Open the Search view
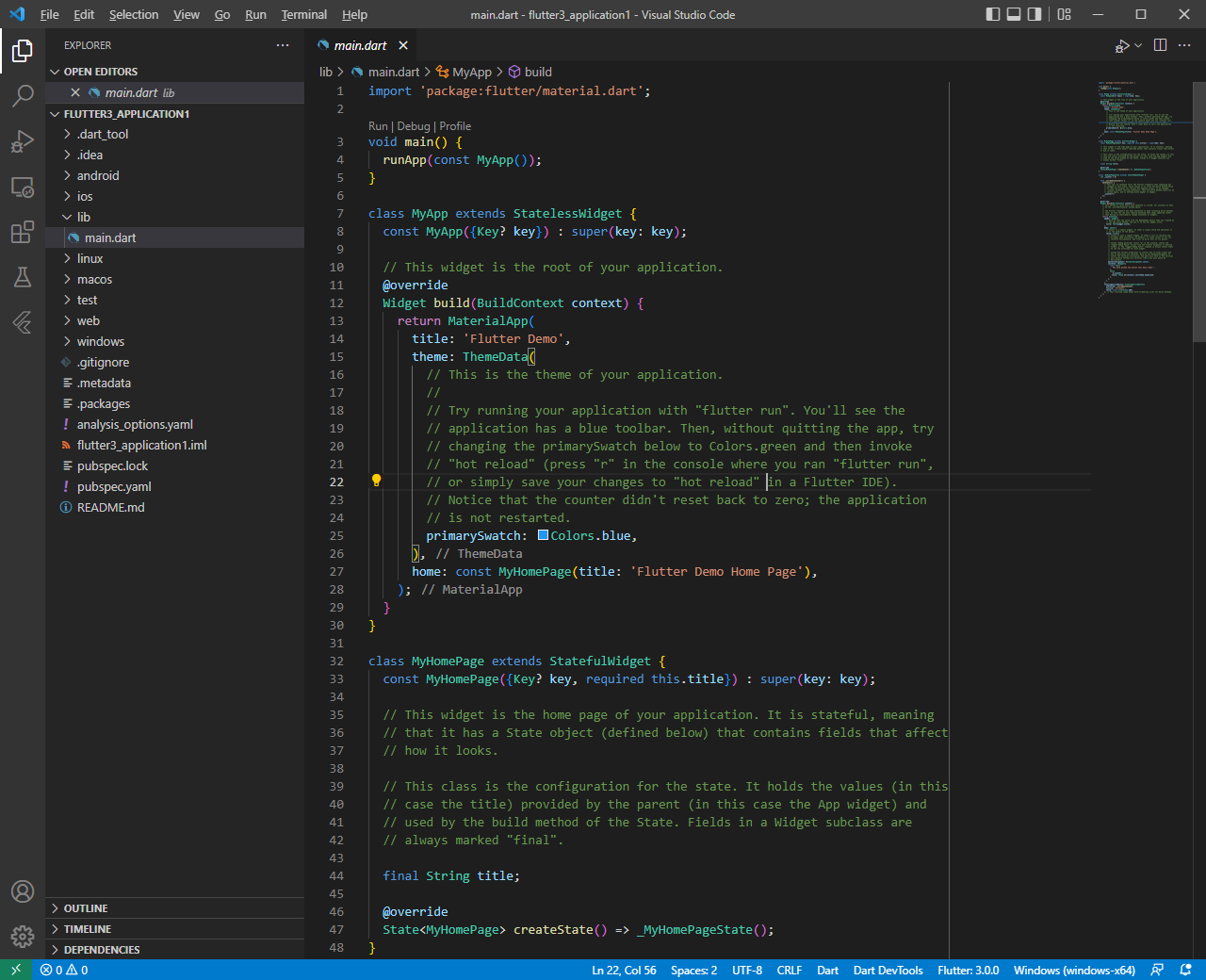The width and height of the screenshot is (1206, 980). (x=23, y=96)
